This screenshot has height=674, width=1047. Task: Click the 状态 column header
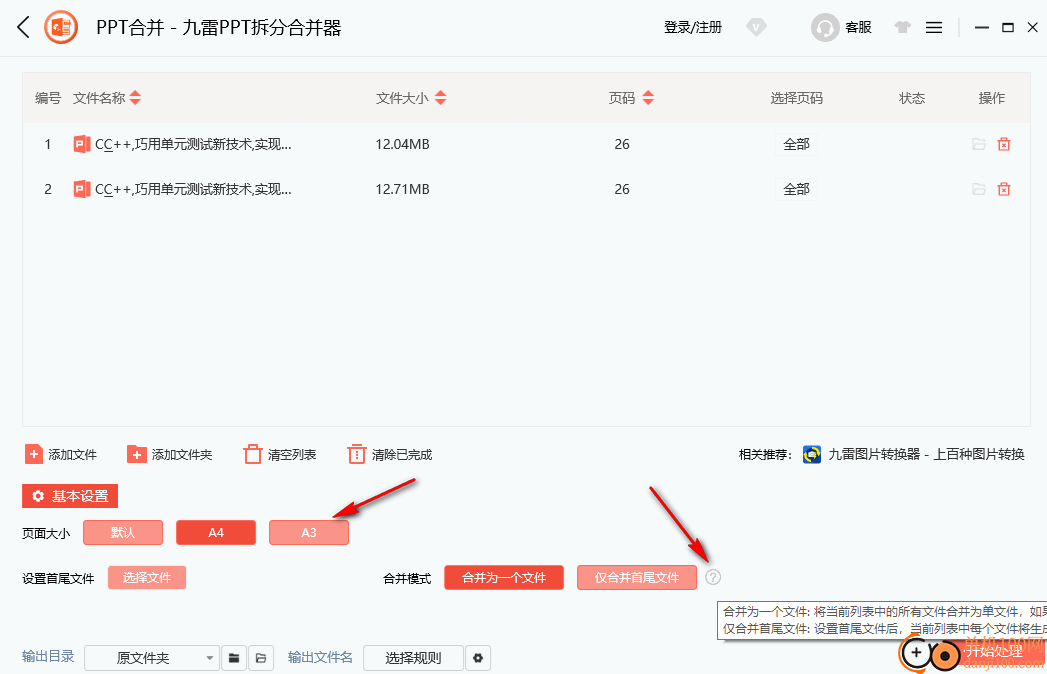[x=912, y=98]
